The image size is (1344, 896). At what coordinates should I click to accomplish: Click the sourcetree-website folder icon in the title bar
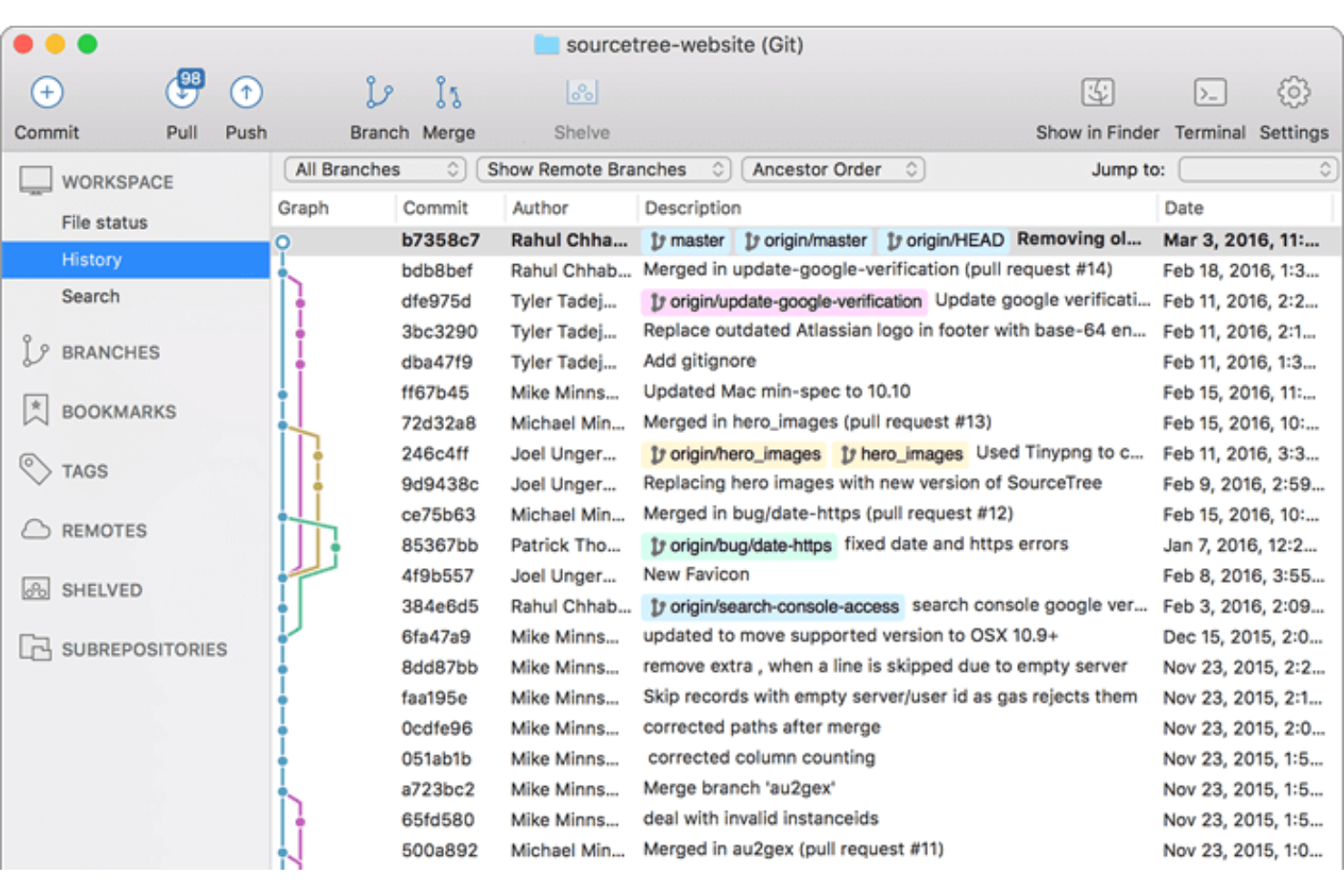pyautogui.click(x=546, y=44)
